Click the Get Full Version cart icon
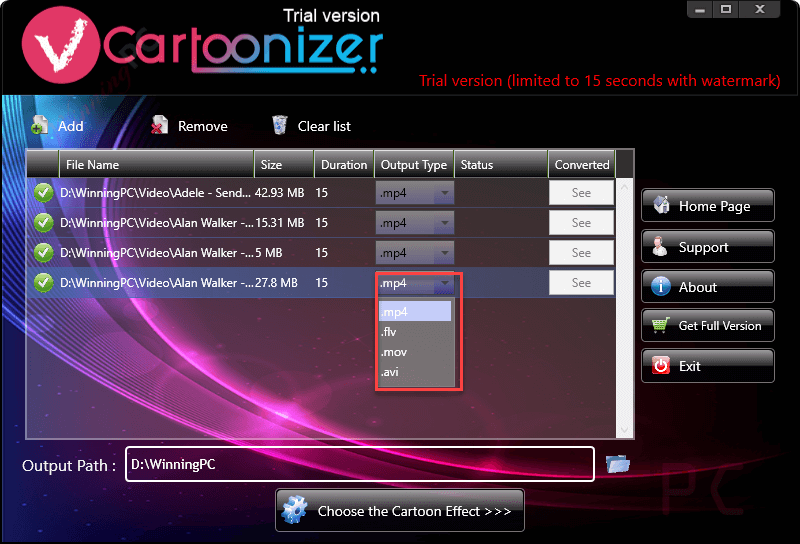 [x=660, y=325]
